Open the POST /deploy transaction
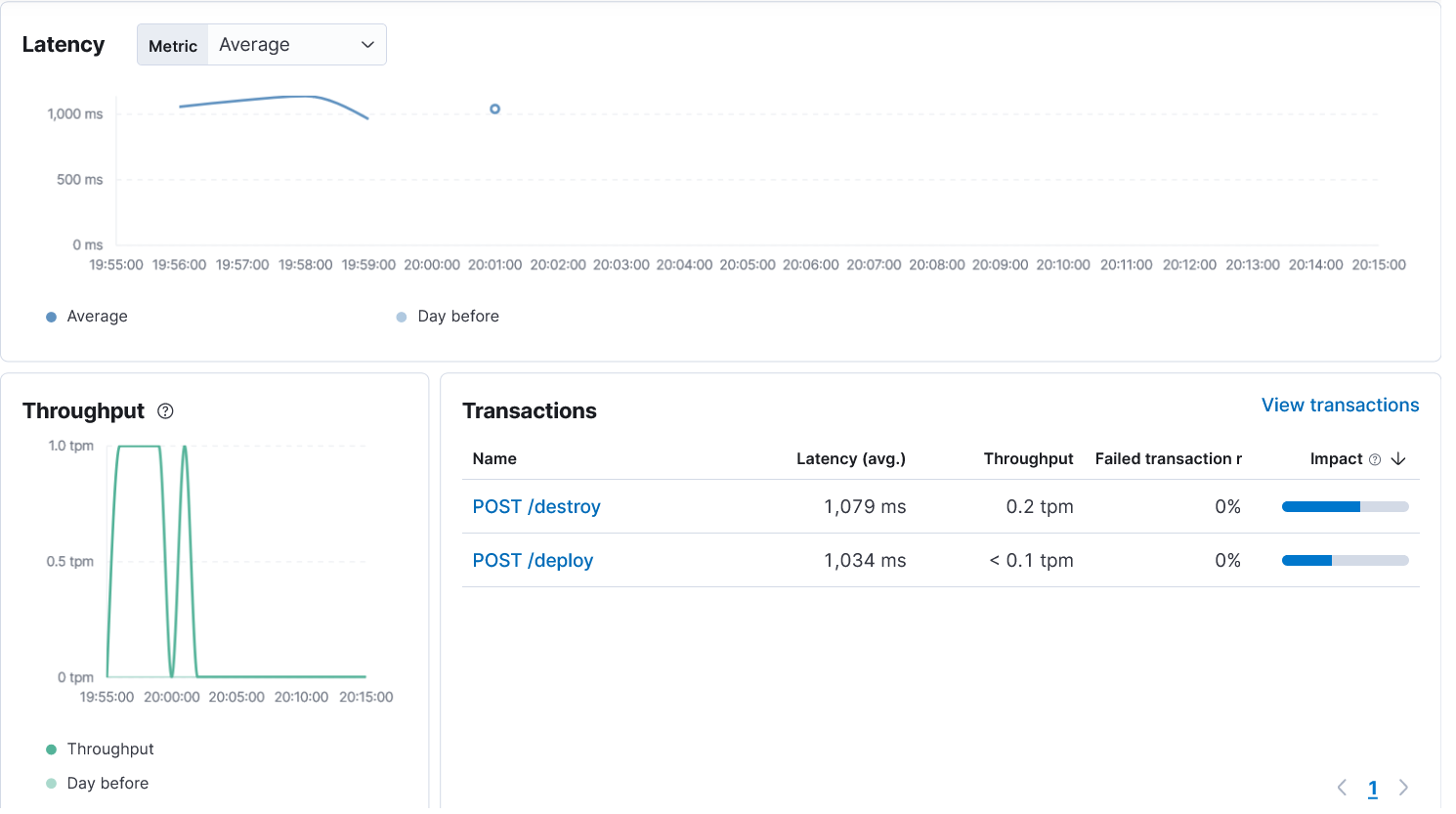This screenshot has height=814, width=1456. 533,561
